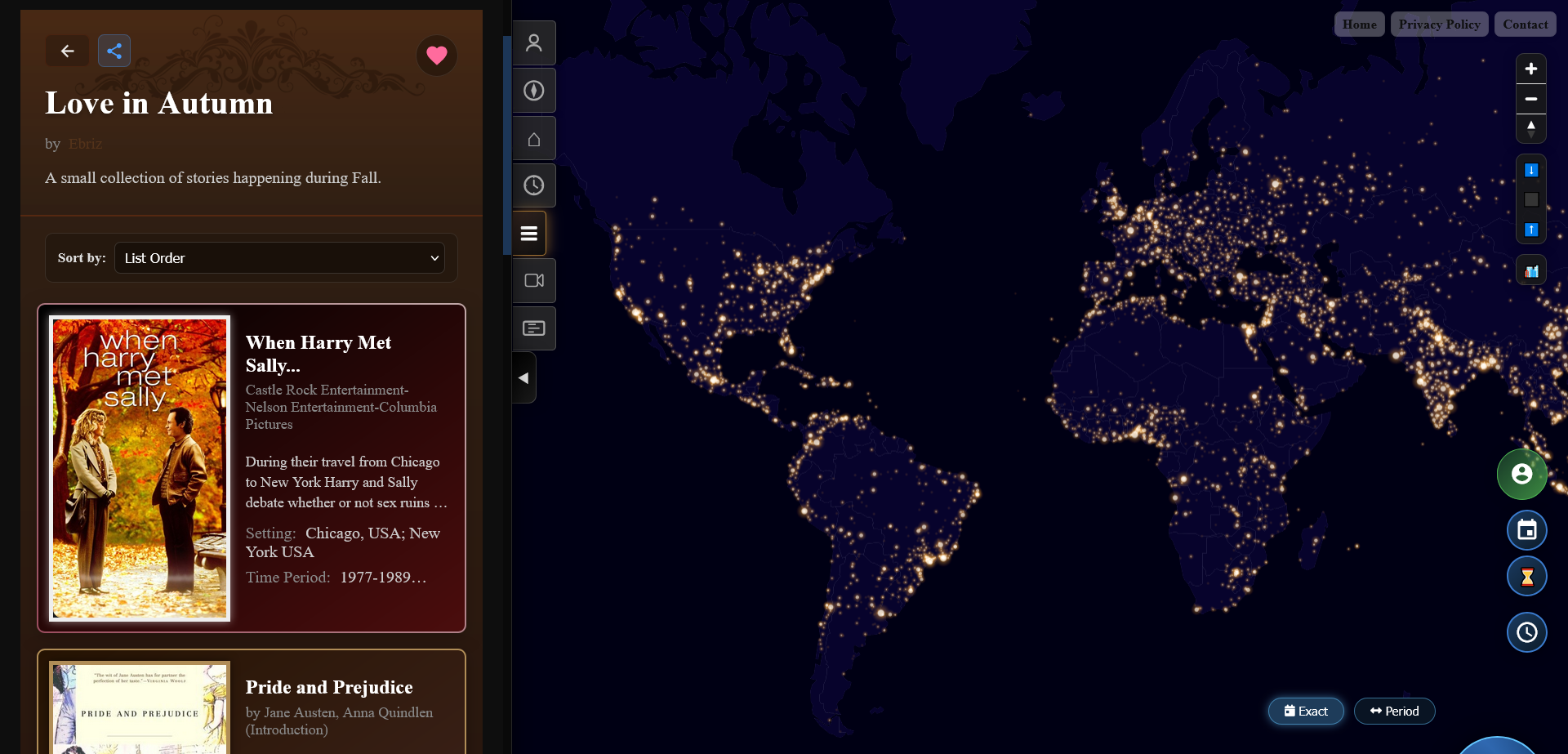Screen dimensions: 1568x754
Task: Open the user profile sidebar icon
Action: (534, 43)
